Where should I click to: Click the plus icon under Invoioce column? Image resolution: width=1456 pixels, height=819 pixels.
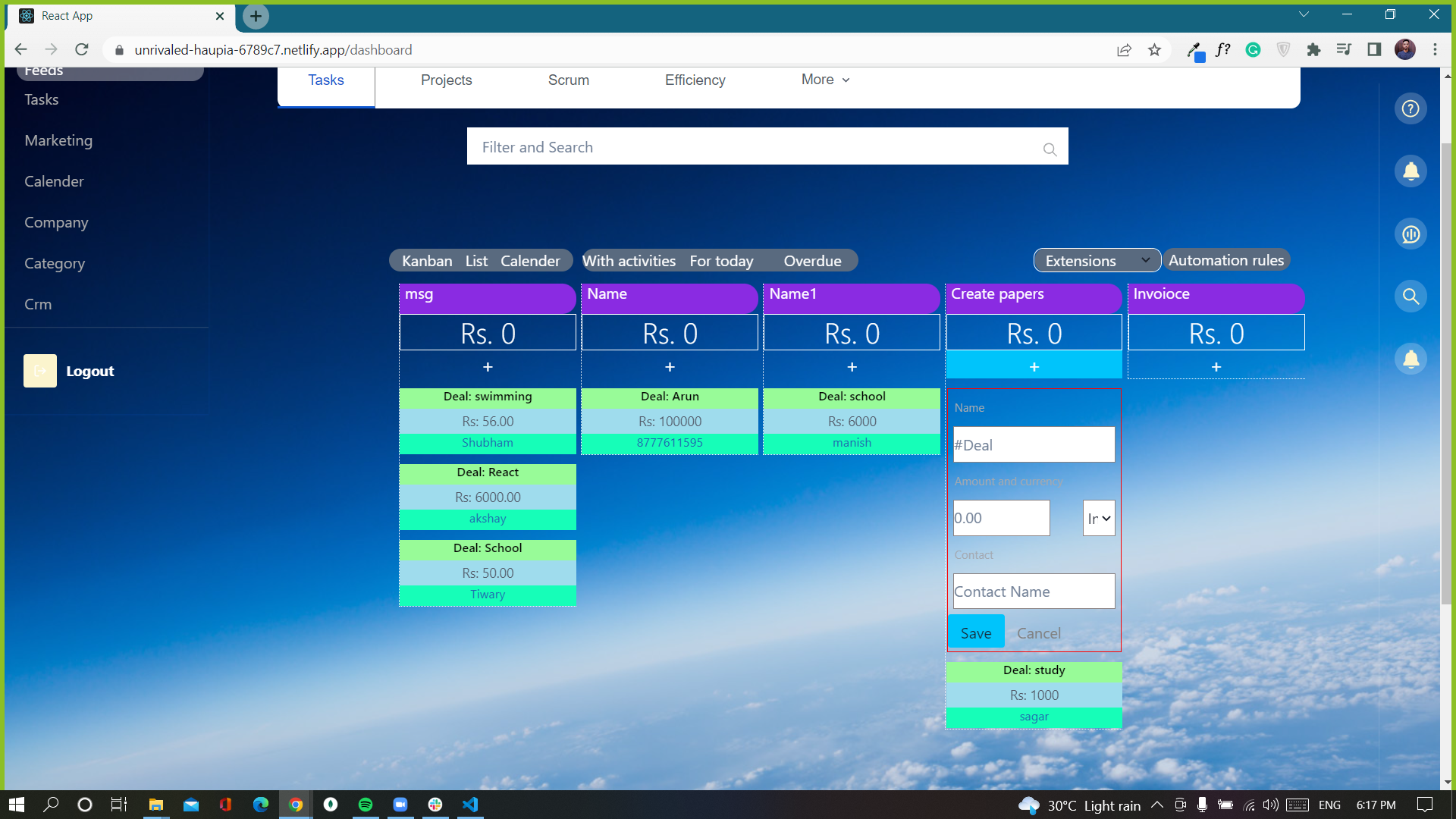tap(1216, 367)
